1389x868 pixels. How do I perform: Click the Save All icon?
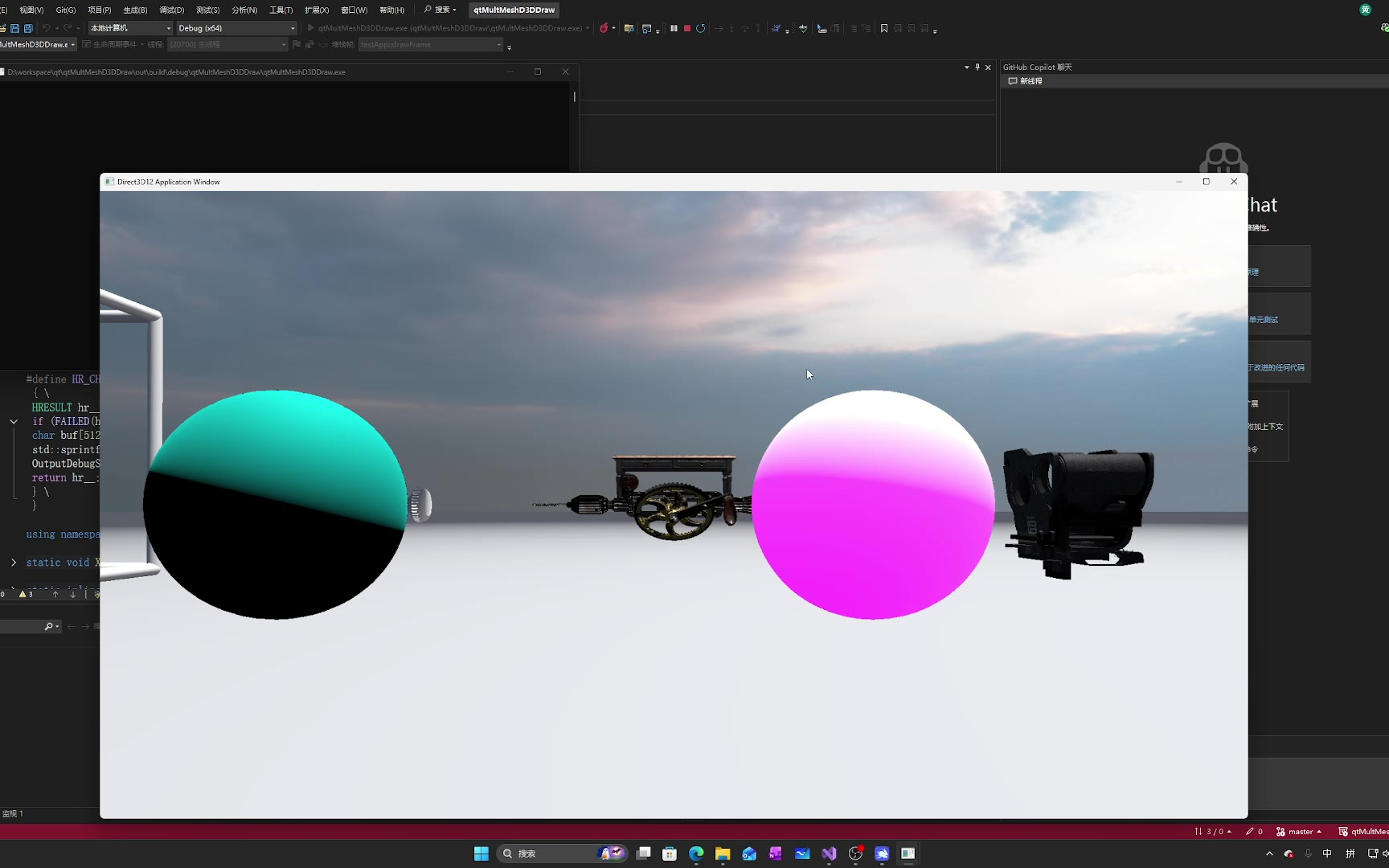pyautogui.click(x=28, y=28)
